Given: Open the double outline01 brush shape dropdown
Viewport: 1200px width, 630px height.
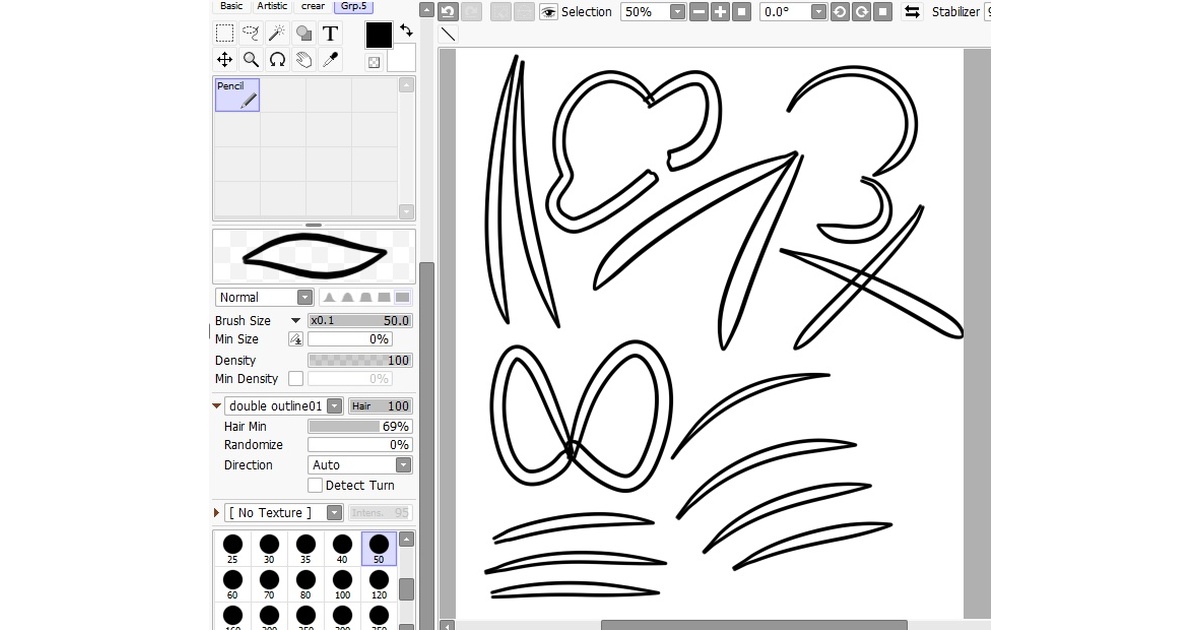Looking at the screenshot, I should (284, 406).
